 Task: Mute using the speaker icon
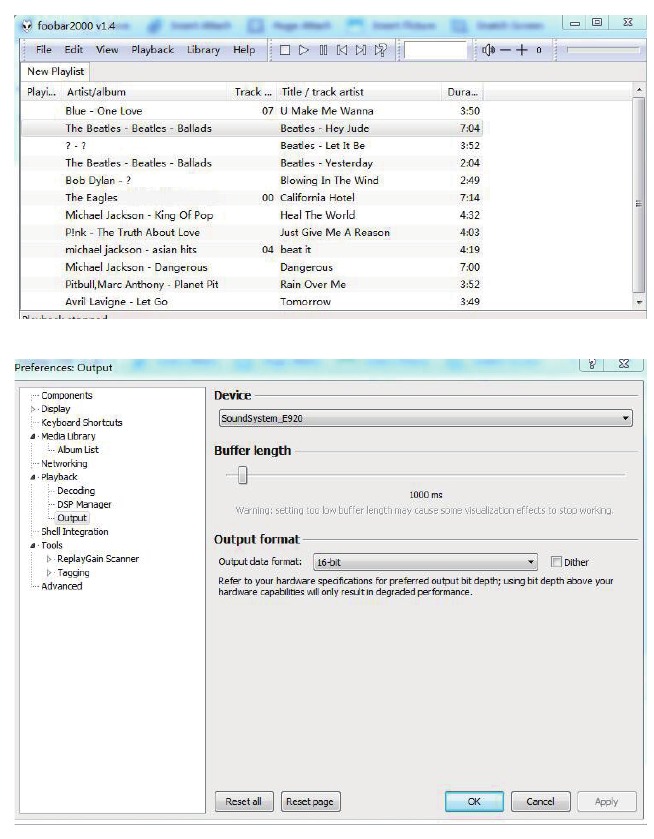tap(488, 50)
